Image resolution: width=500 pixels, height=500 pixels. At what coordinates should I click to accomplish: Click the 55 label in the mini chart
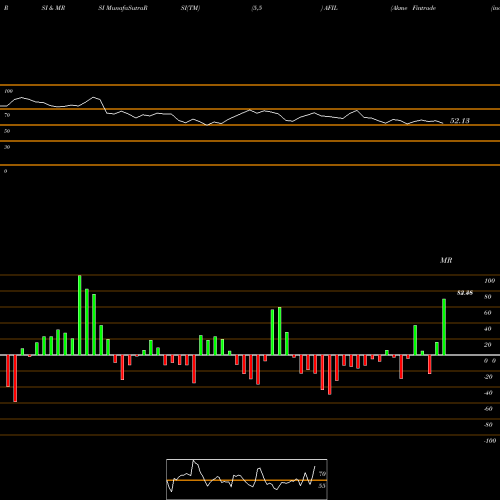point(322,486)
